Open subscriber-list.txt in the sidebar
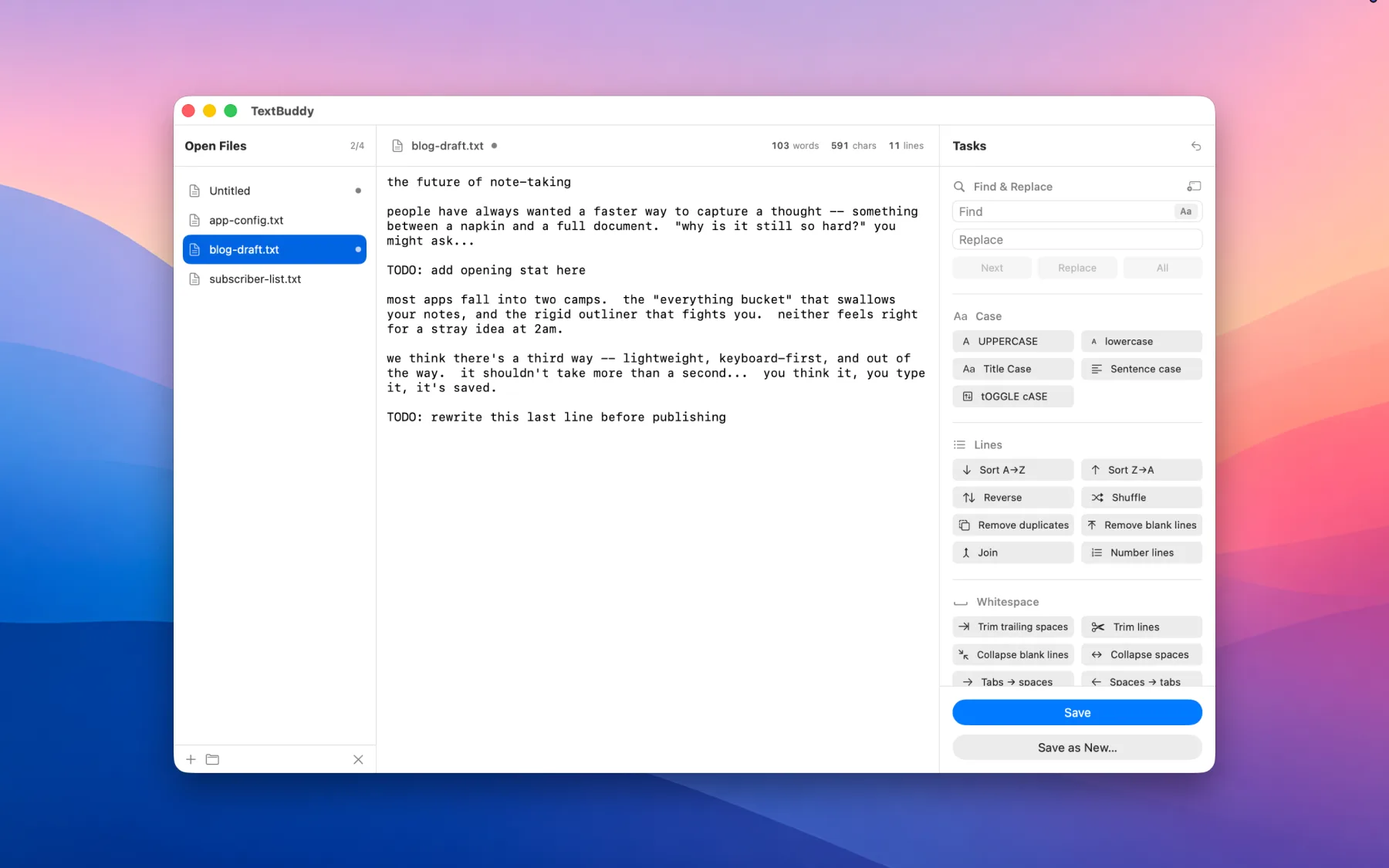Screen dimensions: 1389x868 click(275, 279)
